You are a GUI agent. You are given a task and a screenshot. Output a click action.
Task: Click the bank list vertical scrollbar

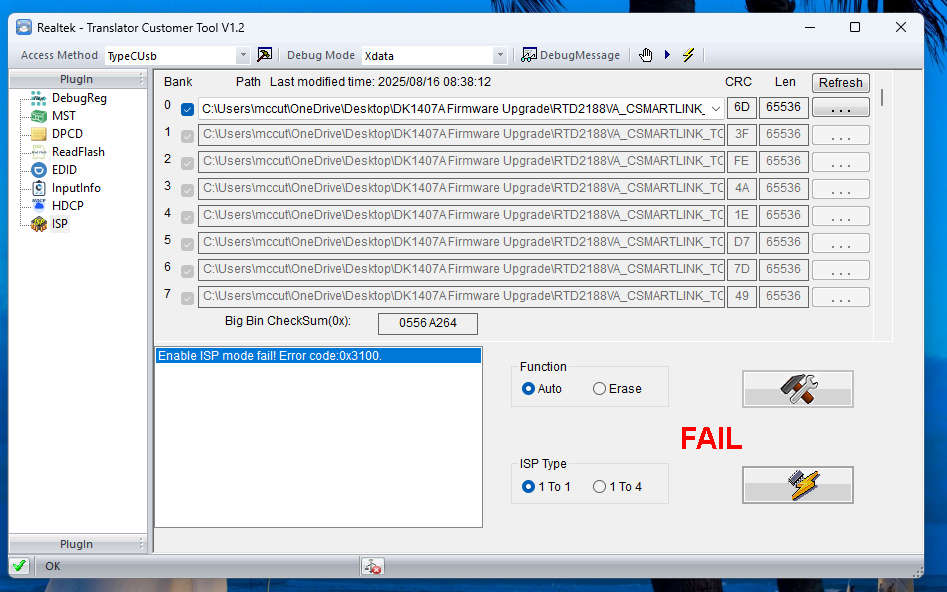pyautogui.click(x=882, y=205)
